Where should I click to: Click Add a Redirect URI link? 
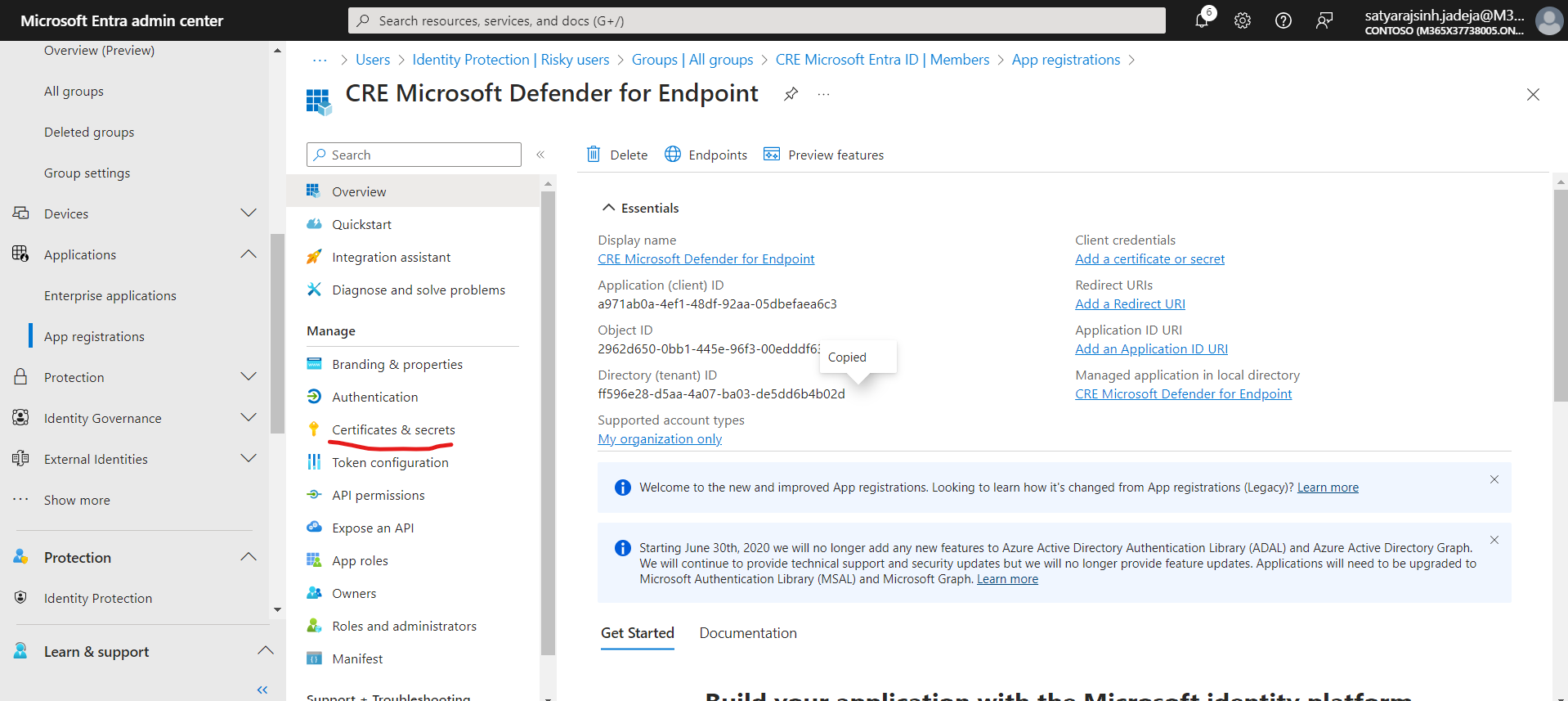coord(1130,304)
